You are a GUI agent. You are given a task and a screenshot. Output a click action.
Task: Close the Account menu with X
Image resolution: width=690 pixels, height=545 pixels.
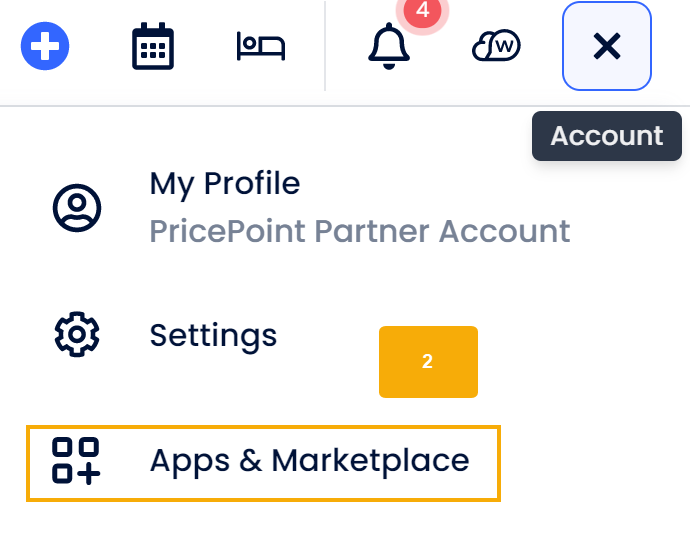[x=607, y=46]
